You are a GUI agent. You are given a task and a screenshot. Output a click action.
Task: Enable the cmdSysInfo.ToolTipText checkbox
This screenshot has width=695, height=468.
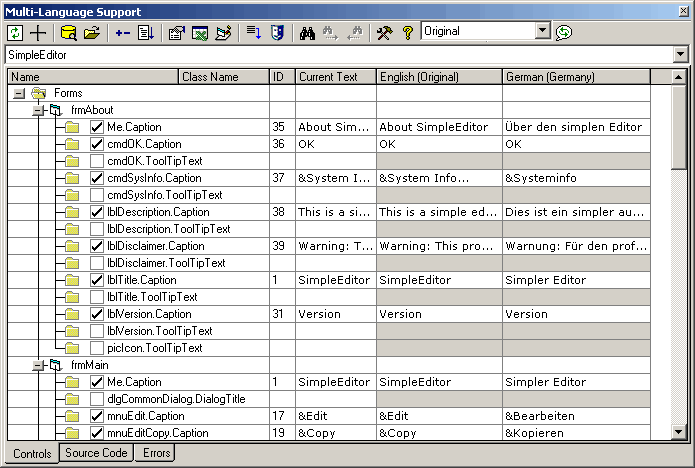coord(97,195)
